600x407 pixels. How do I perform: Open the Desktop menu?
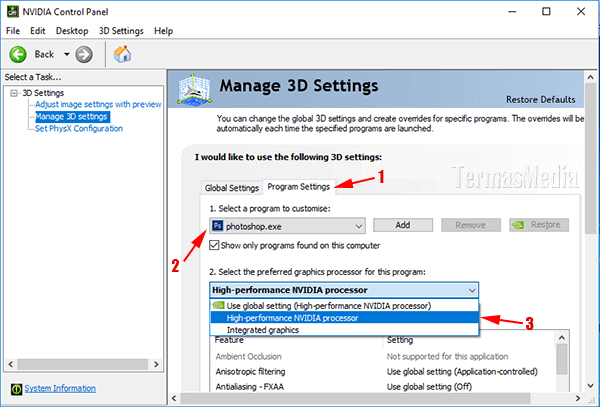point(72,31)
